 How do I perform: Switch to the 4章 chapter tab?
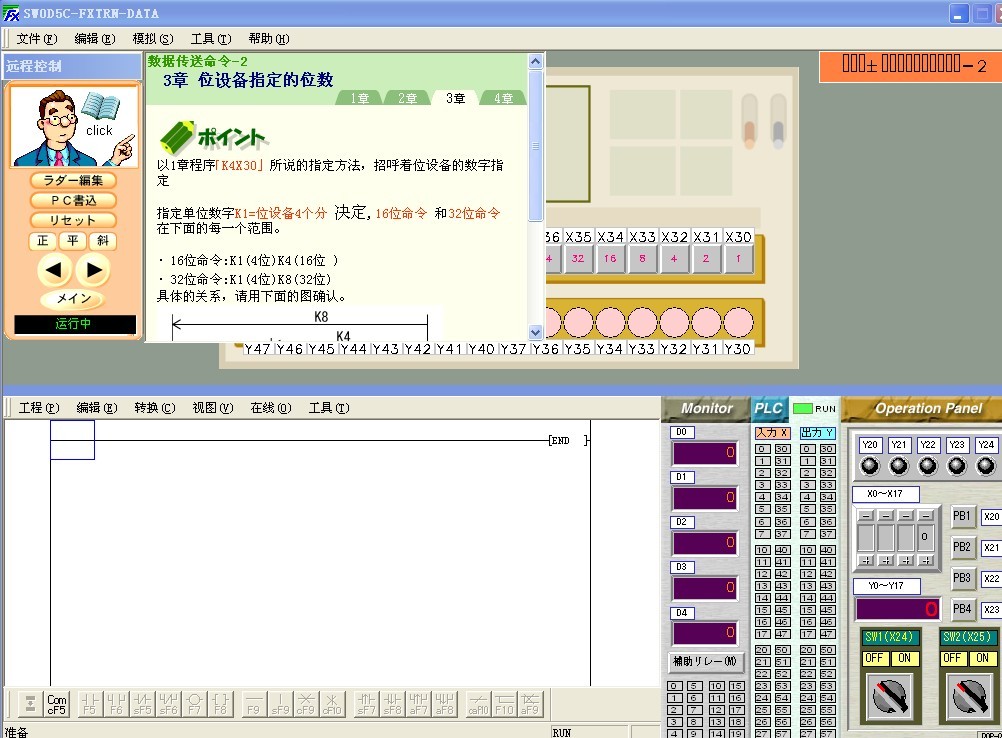tap(502, 98)
